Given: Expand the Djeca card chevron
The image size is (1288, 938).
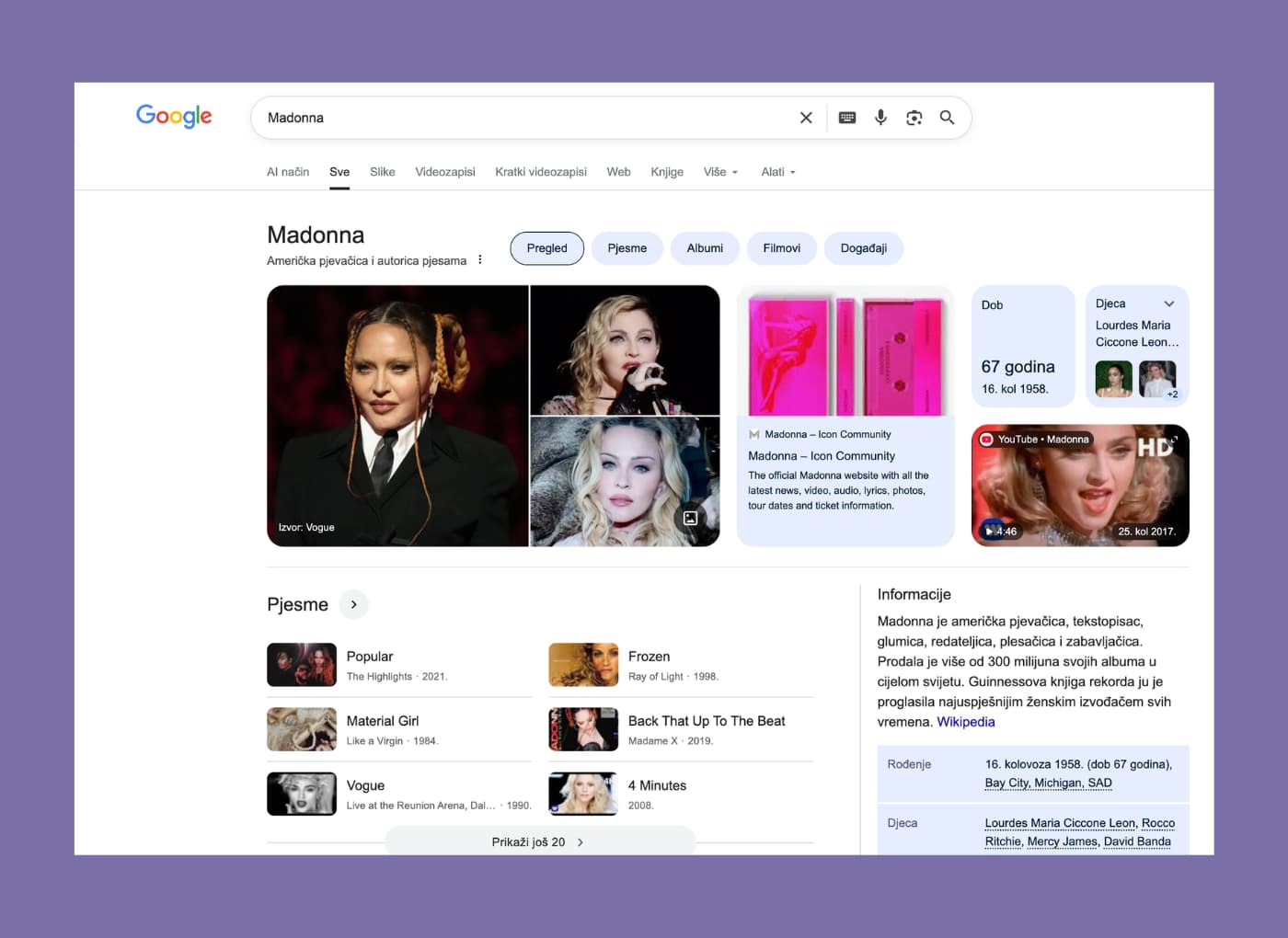Looking at the screenshot, I should 1169,303.
